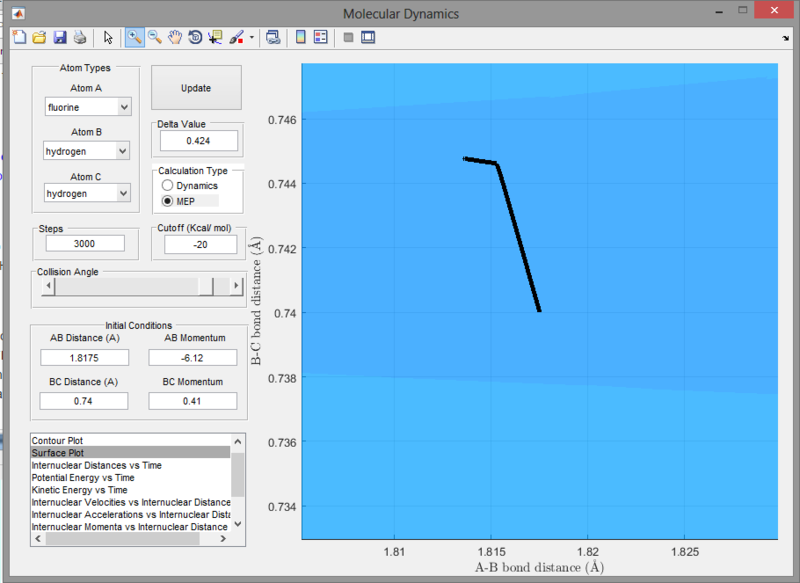Print the figure with printer icon
800x583 pixels.
pos(80,37)
